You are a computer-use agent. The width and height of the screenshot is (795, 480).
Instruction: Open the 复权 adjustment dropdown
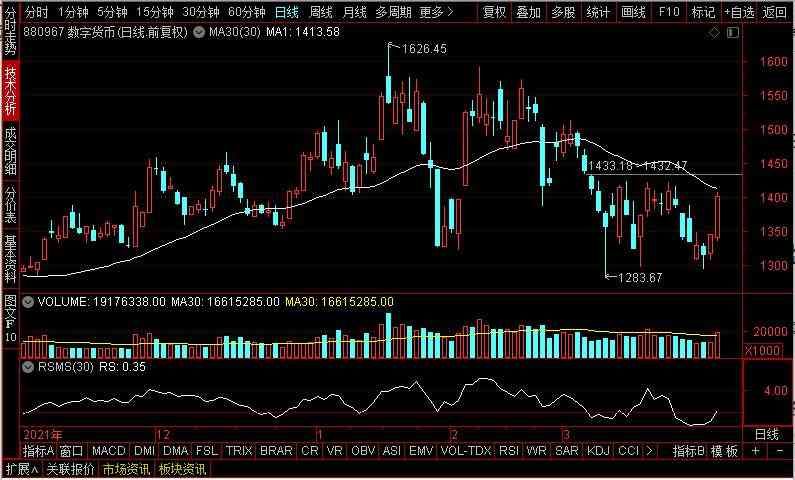coord(495,12)
